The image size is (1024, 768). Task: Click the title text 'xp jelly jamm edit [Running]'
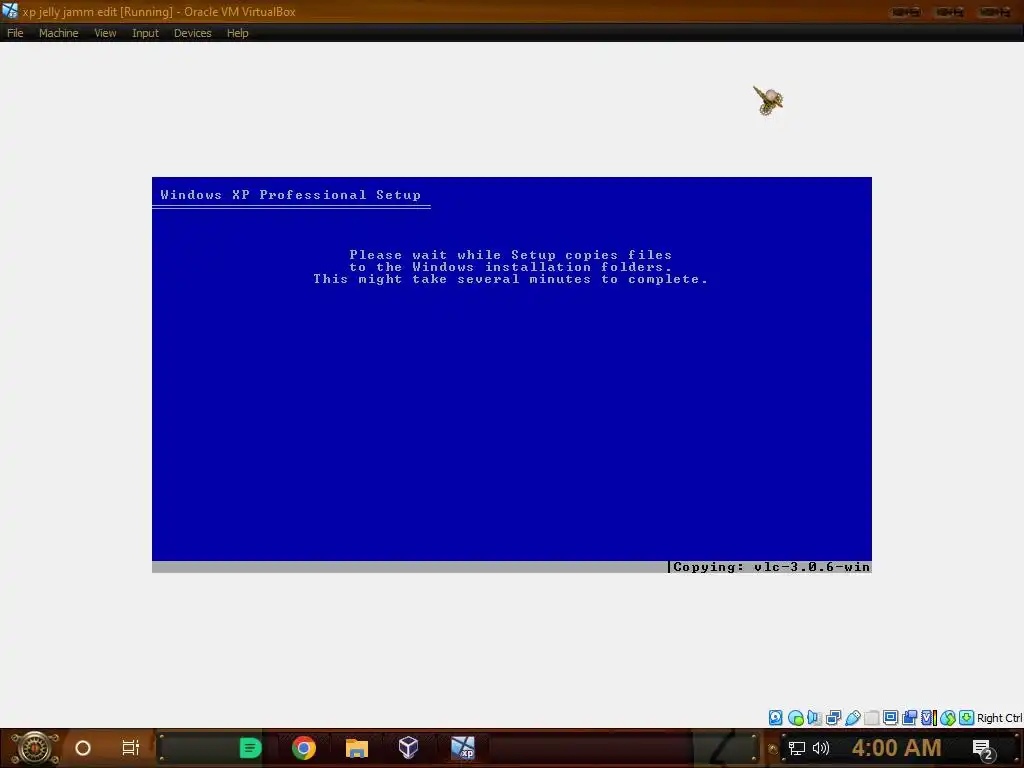pyautogui.click(x=97, y=12)
